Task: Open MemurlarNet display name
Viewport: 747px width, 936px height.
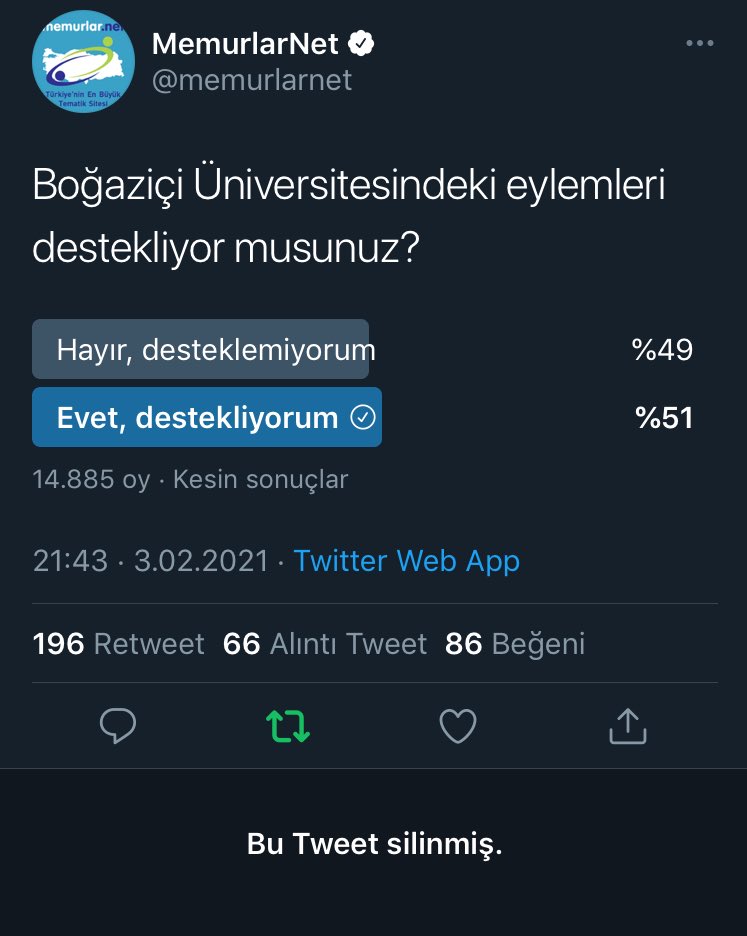Action: point(246,44)
